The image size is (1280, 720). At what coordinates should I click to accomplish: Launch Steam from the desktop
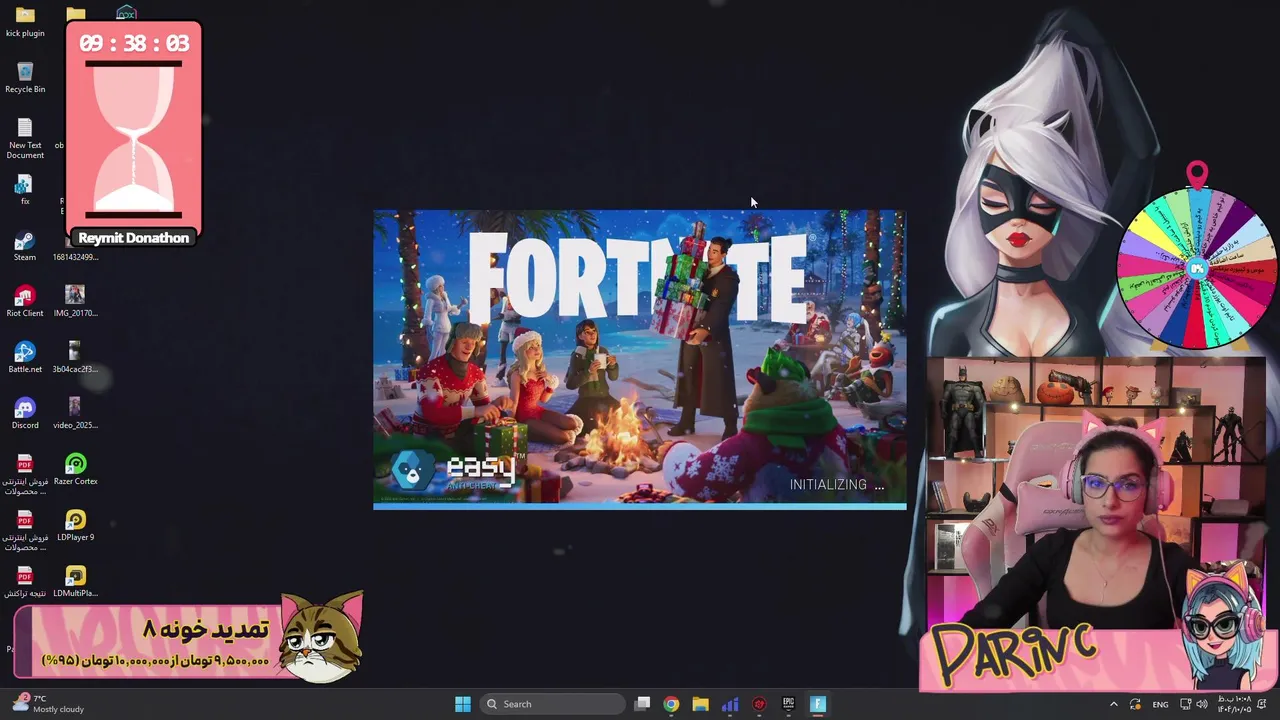[x=25, y=246]
